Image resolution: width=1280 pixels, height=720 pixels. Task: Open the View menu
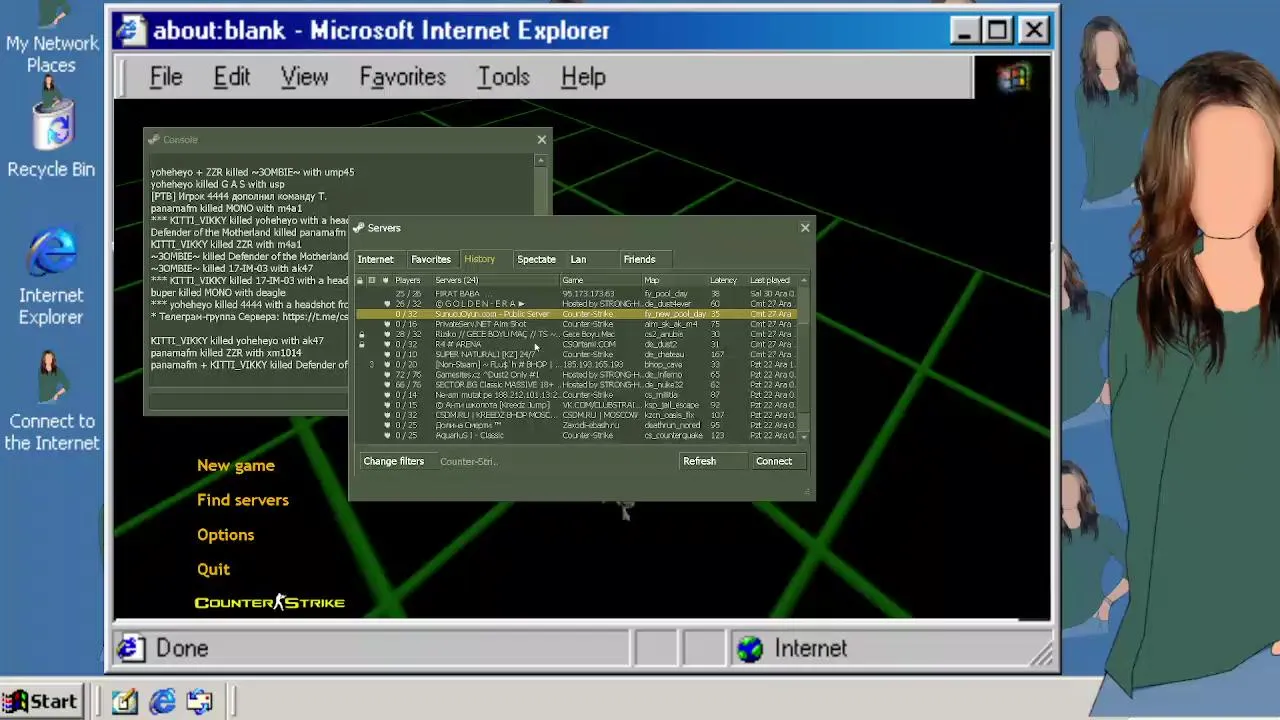pyautogui.click(x=304, y=77)
